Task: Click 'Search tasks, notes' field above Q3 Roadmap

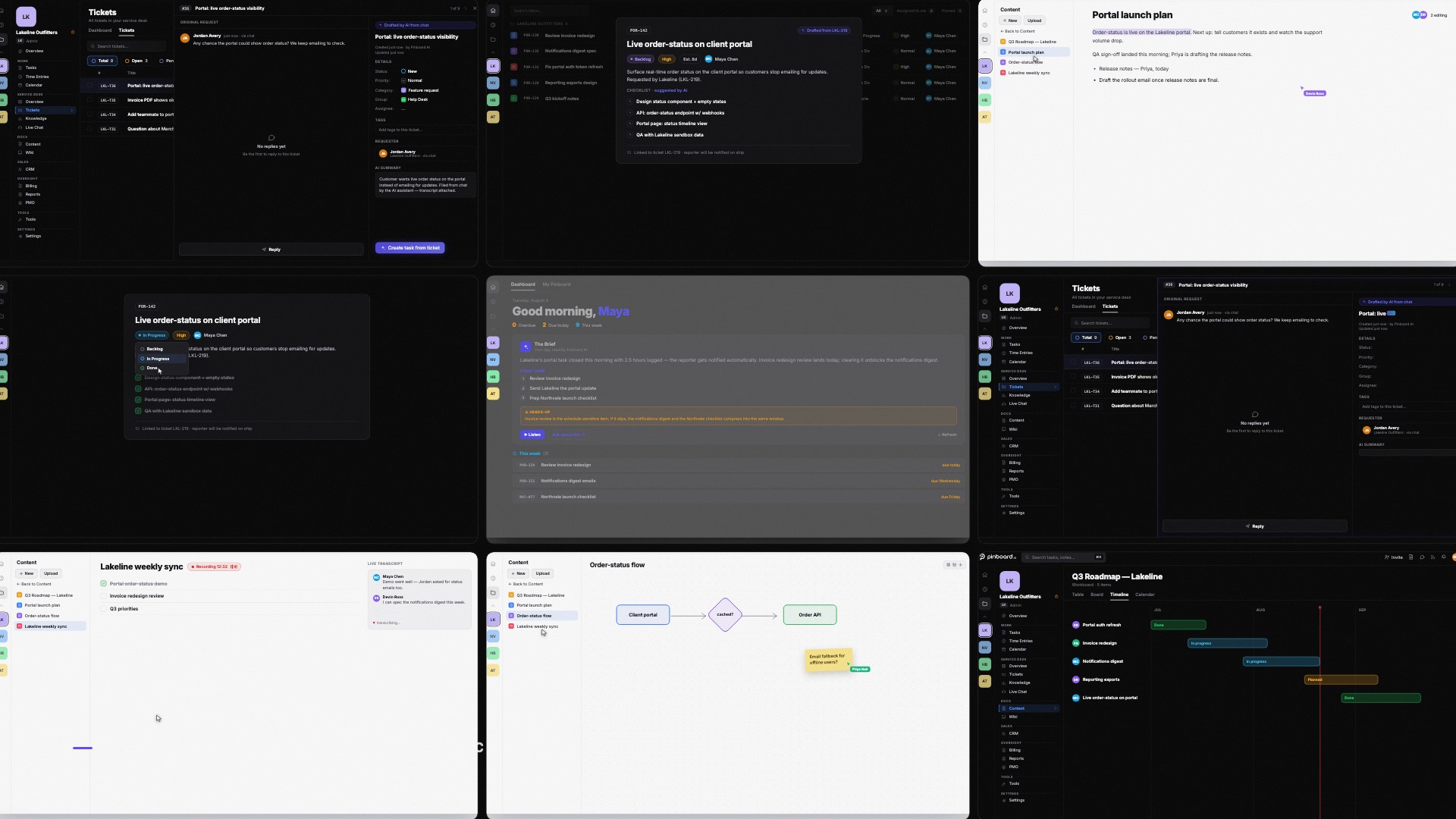Action: click(x=1063, y=557)
